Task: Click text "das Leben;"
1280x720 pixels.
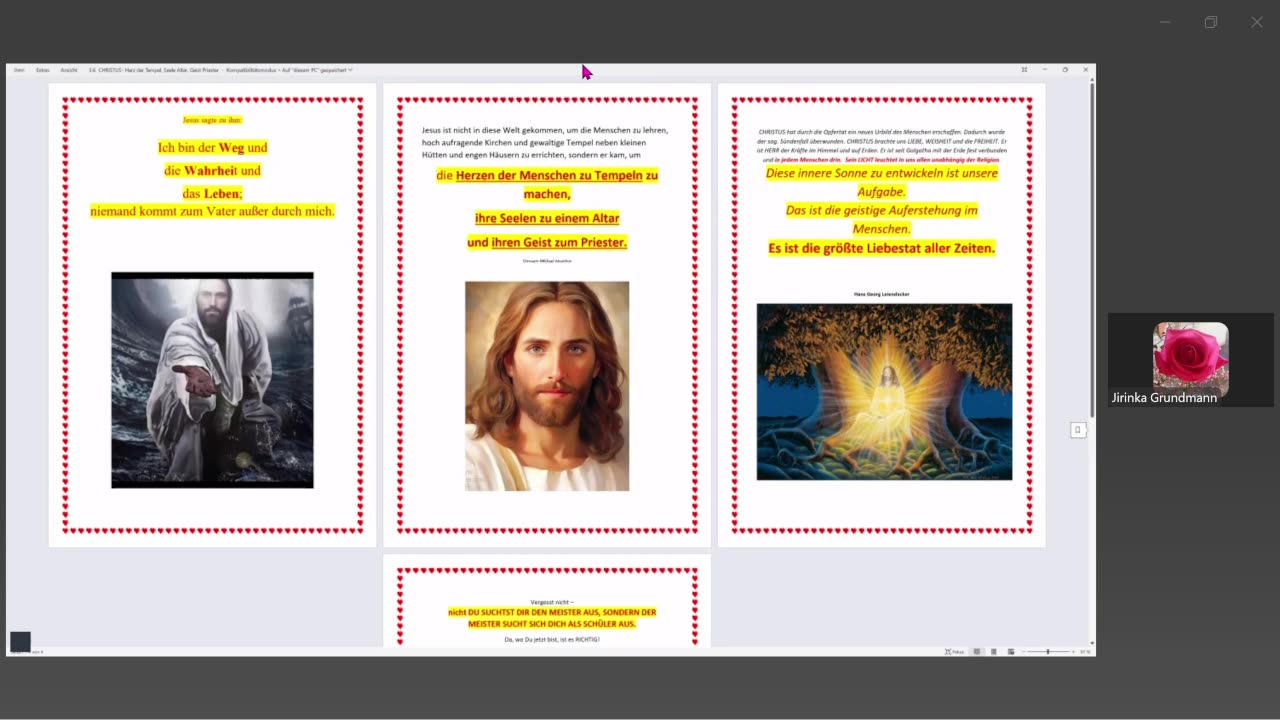Action: pyautogui.click(x=212, y=194)
